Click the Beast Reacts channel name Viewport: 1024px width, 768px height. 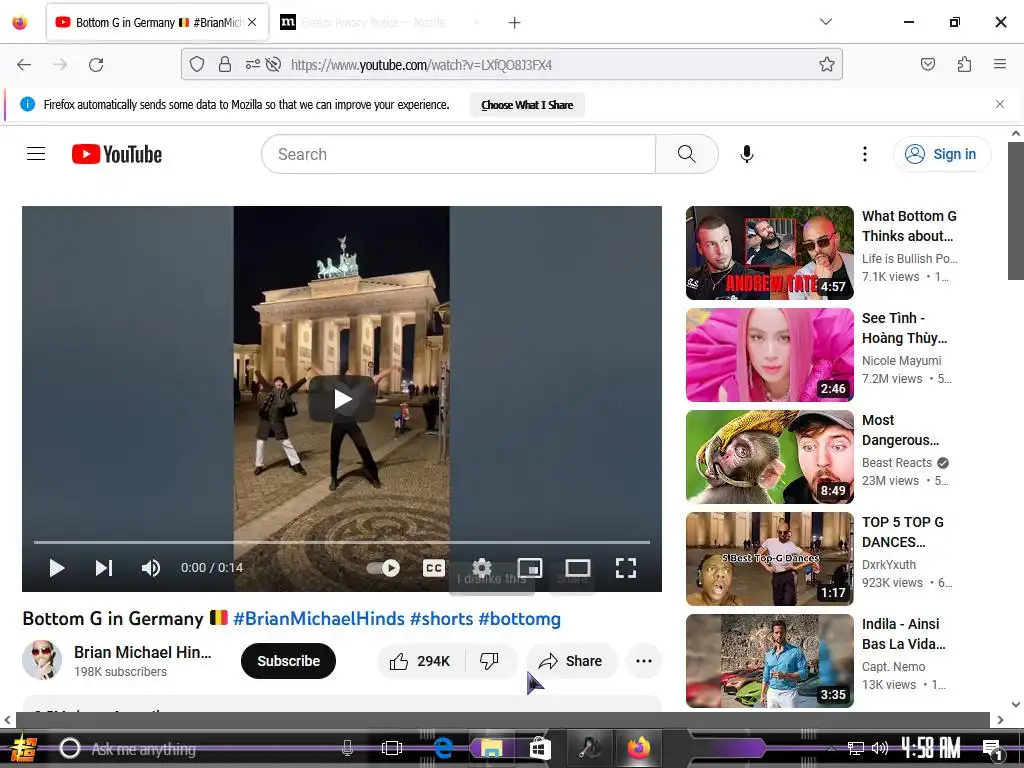tap(897, 462)
